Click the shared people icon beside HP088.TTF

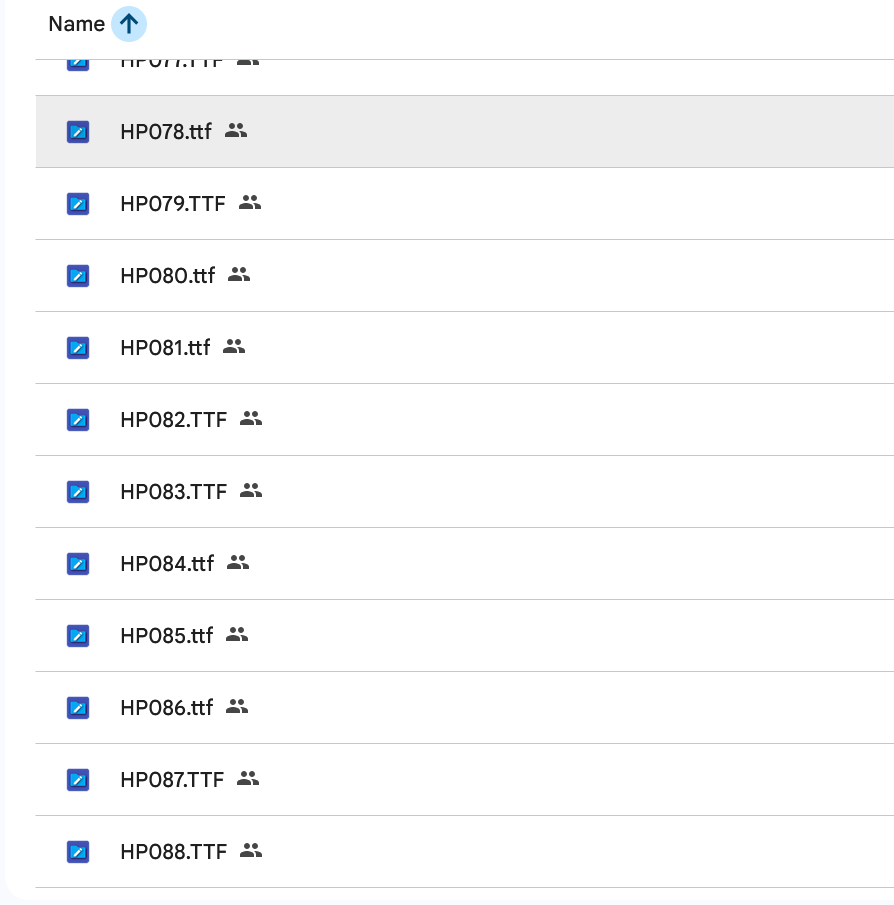(251, 851)
